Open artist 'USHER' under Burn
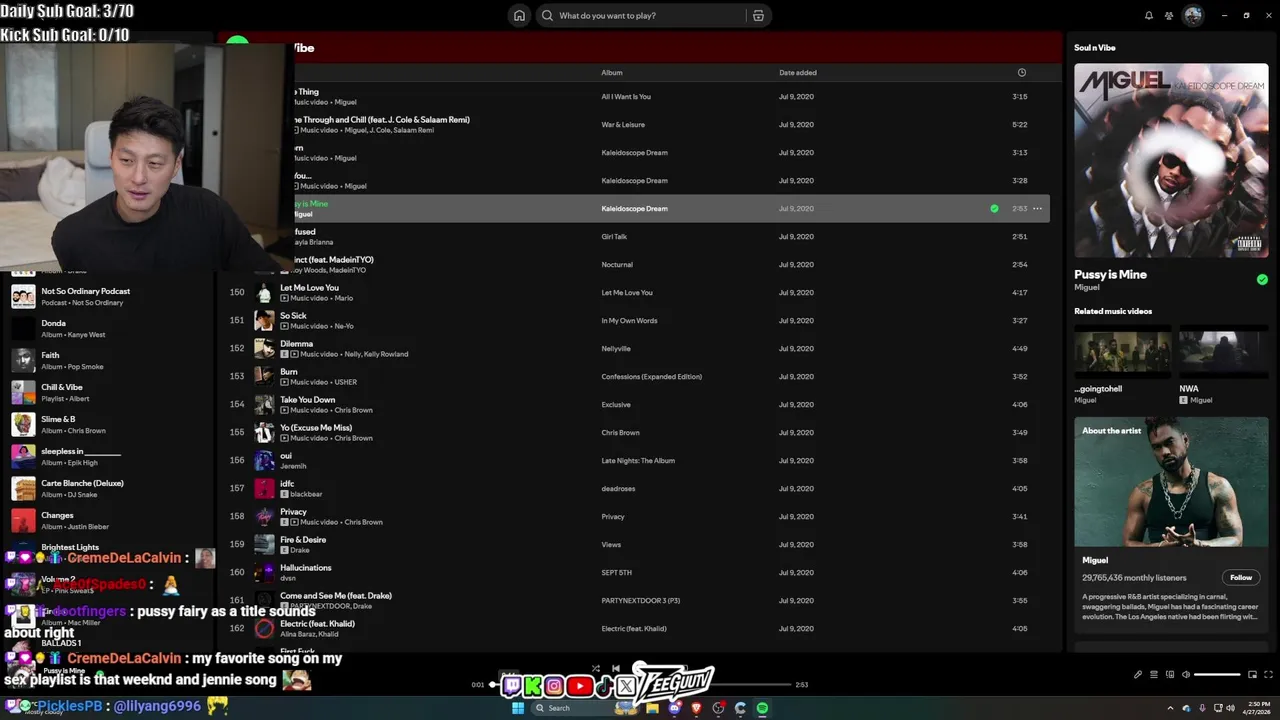This screenshot has height=720, width=1280. tap(346, 382)
